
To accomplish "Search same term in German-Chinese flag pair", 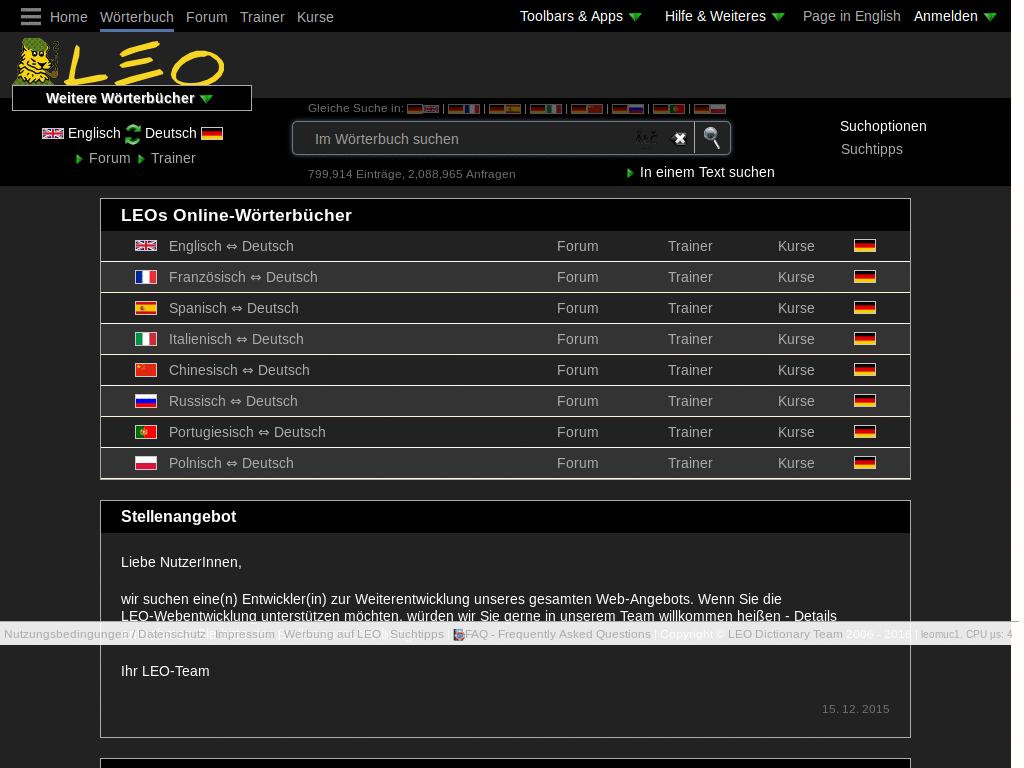I will [x=587, y=109].
